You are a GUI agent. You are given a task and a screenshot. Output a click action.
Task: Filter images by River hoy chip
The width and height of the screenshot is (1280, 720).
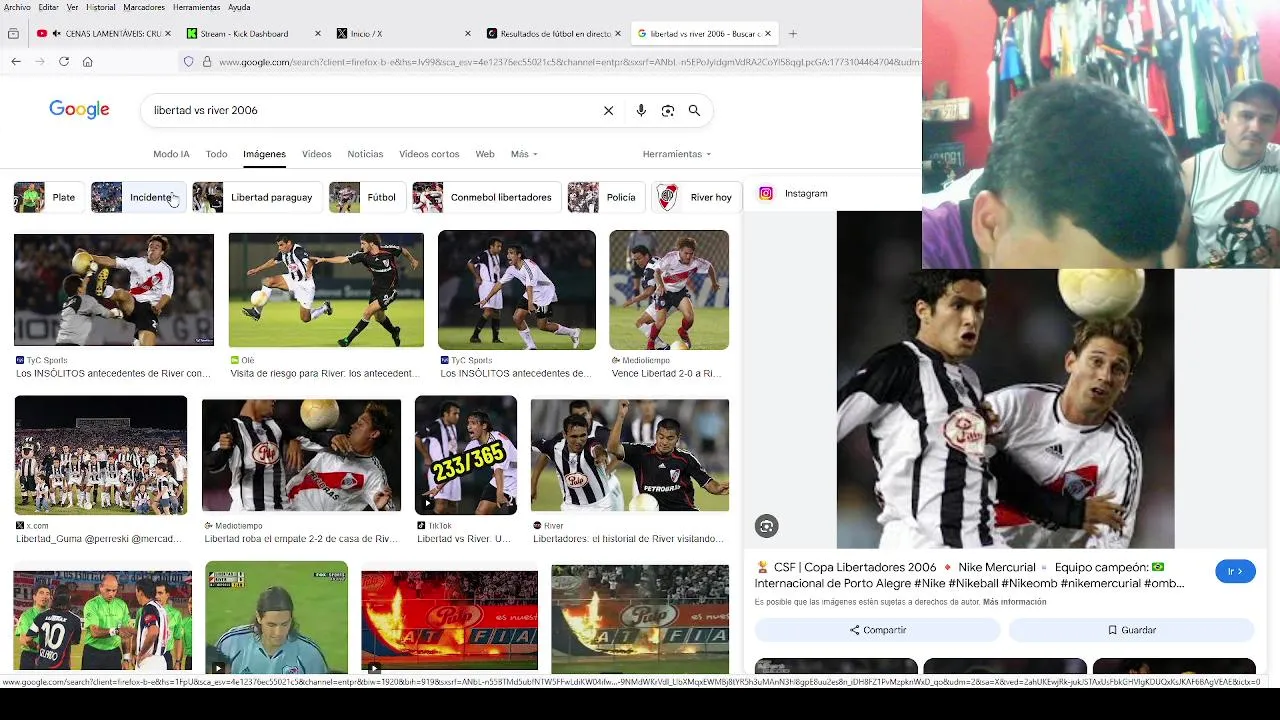coord(696,198)
